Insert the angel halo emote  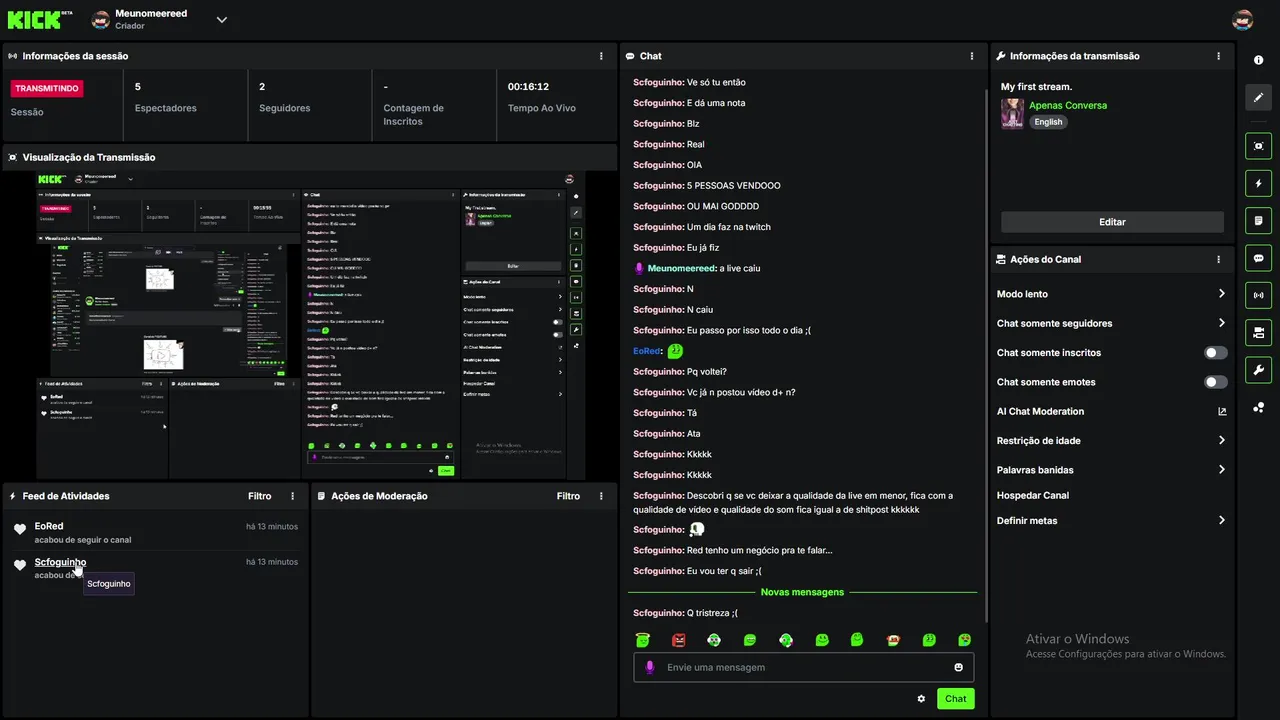[x=643, y=640]
